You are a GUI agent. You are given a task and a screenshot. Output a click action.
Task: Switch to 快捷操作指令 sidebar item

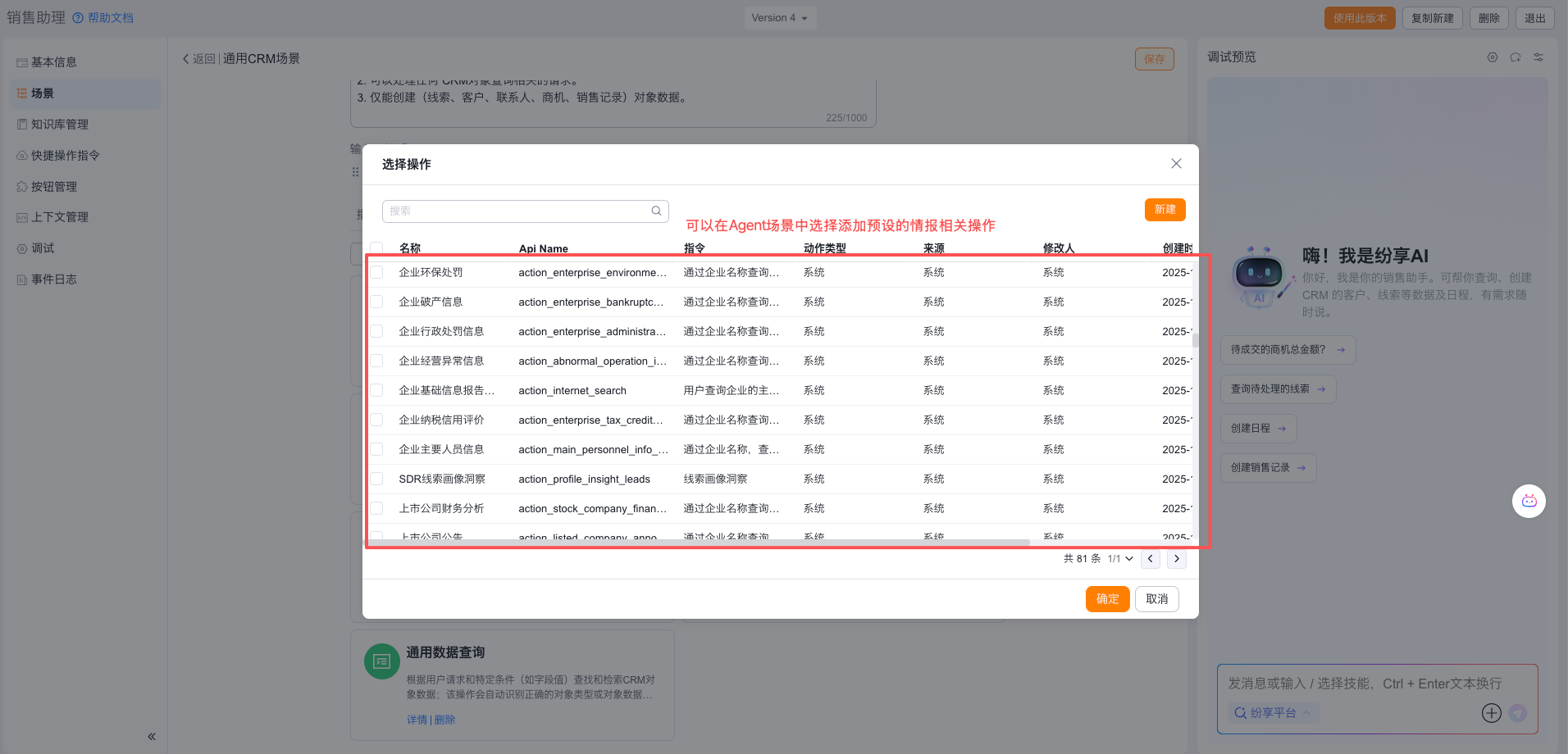coord(66,156)
